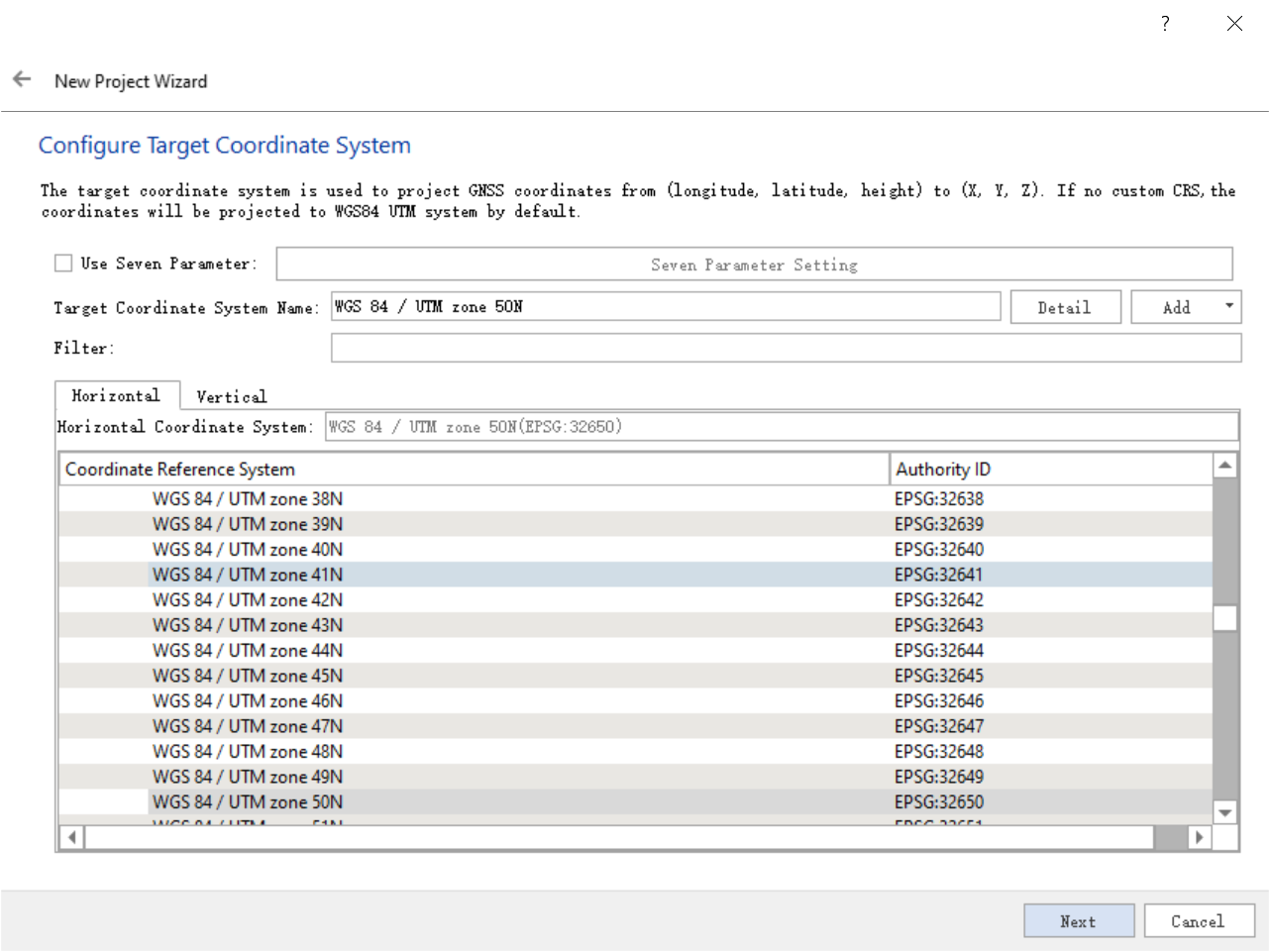The height and width of the screenshot is (952, 1270).
Task: Cancel the New Project Wizard
Action: click(1199, 921)
